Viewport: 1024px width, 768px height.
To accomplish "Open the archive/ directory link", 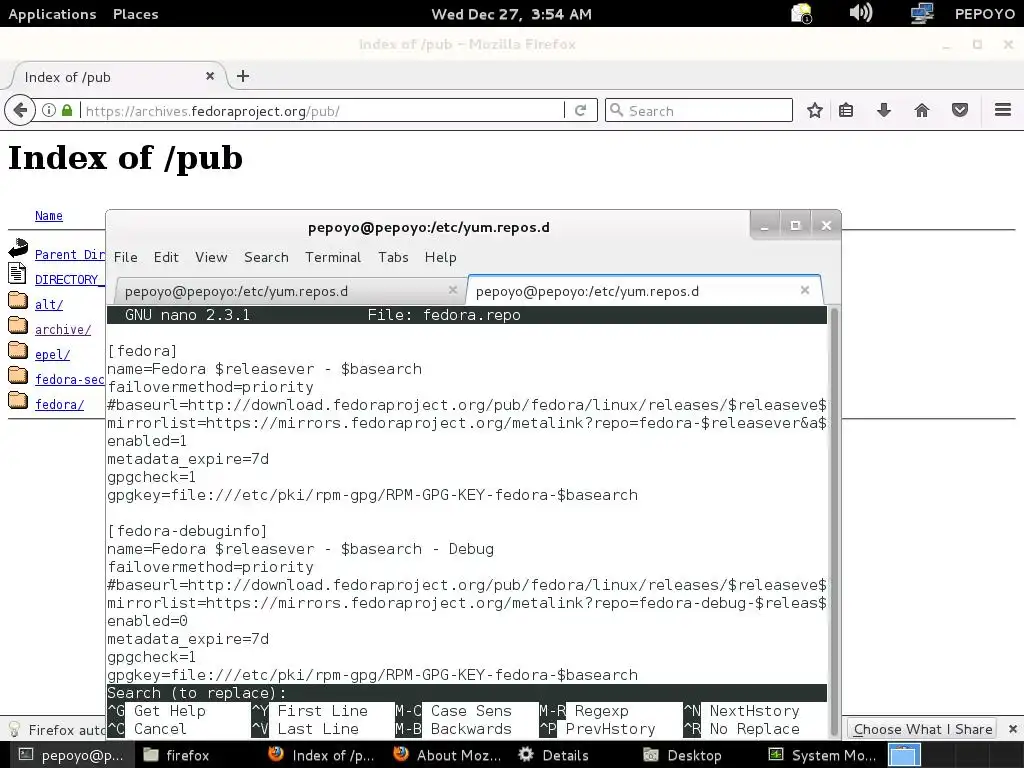I will click(x=63, y=329).
